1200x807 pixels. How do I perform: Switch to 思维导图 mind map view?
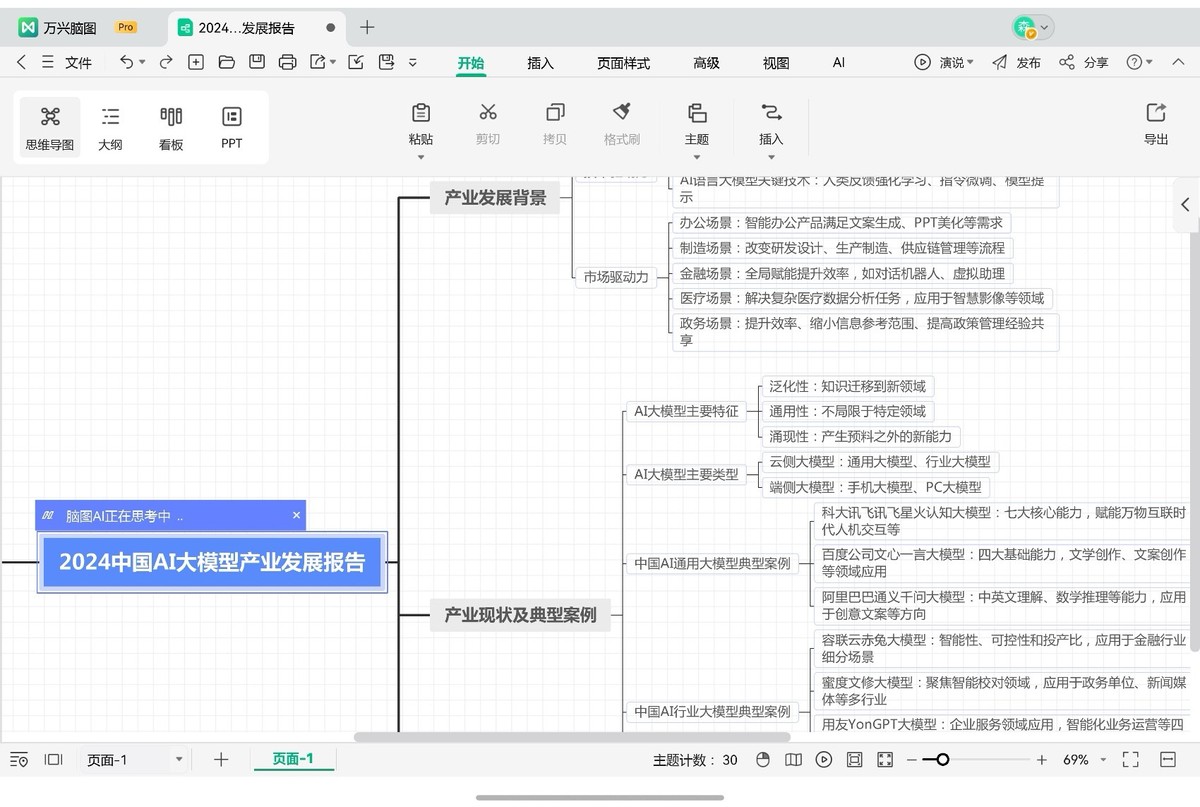coord(50,127)
